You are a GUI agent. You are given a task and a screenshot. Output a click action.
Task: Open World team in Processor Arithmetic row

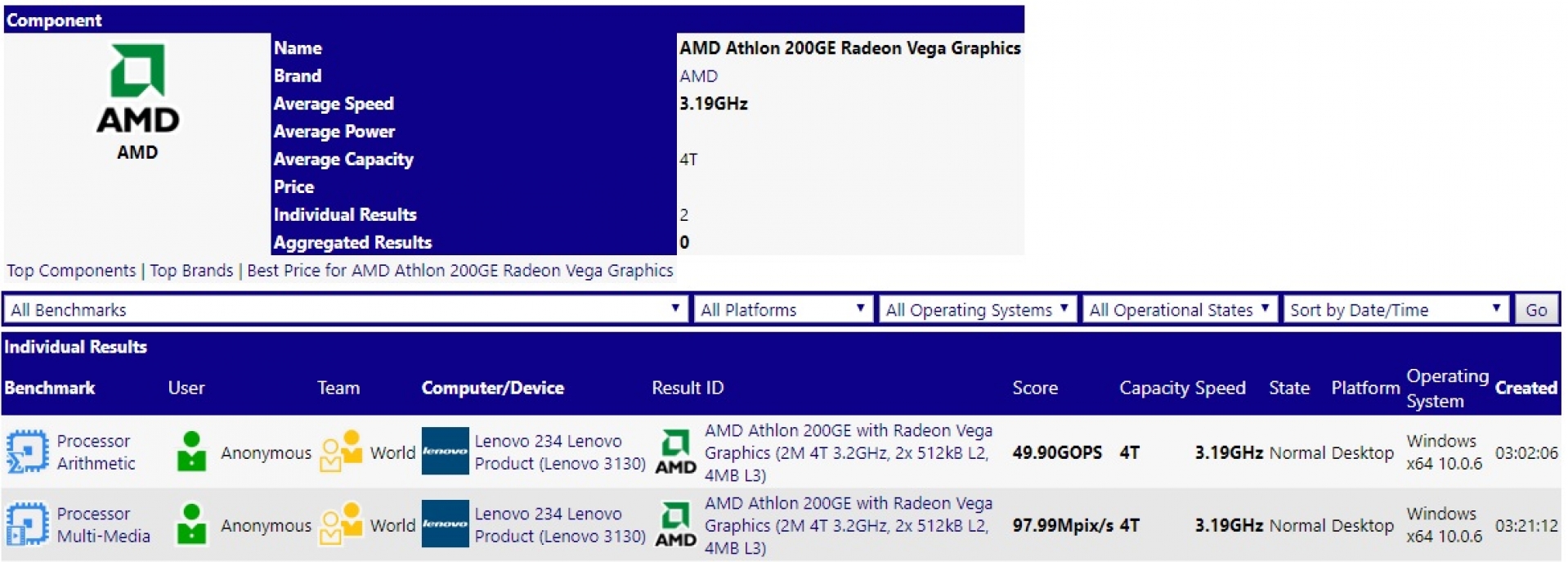tap(392, 452)
